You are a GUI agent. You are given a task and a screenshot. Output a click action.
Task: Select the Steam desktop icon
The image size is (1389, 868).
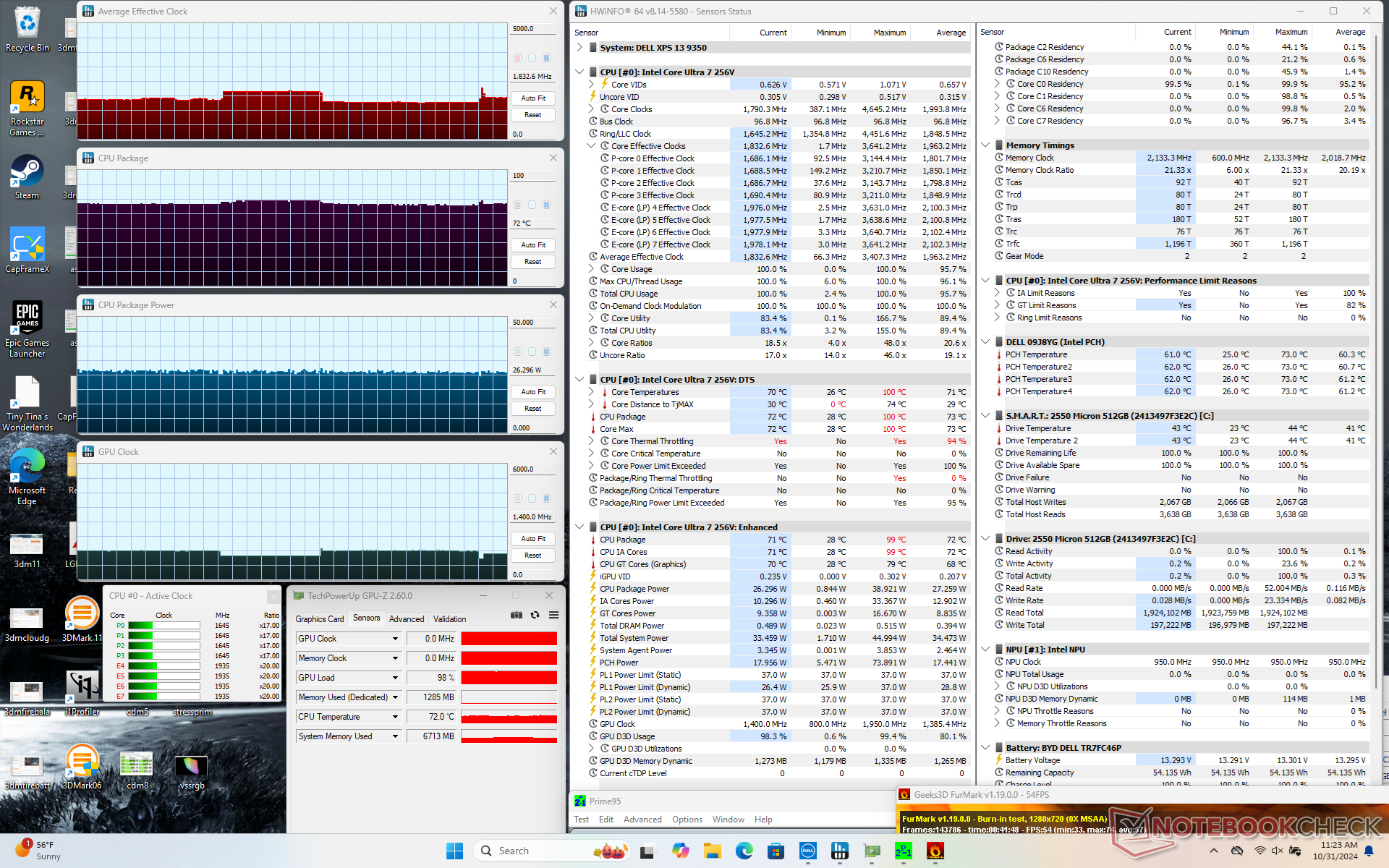[x=27, y=177]
